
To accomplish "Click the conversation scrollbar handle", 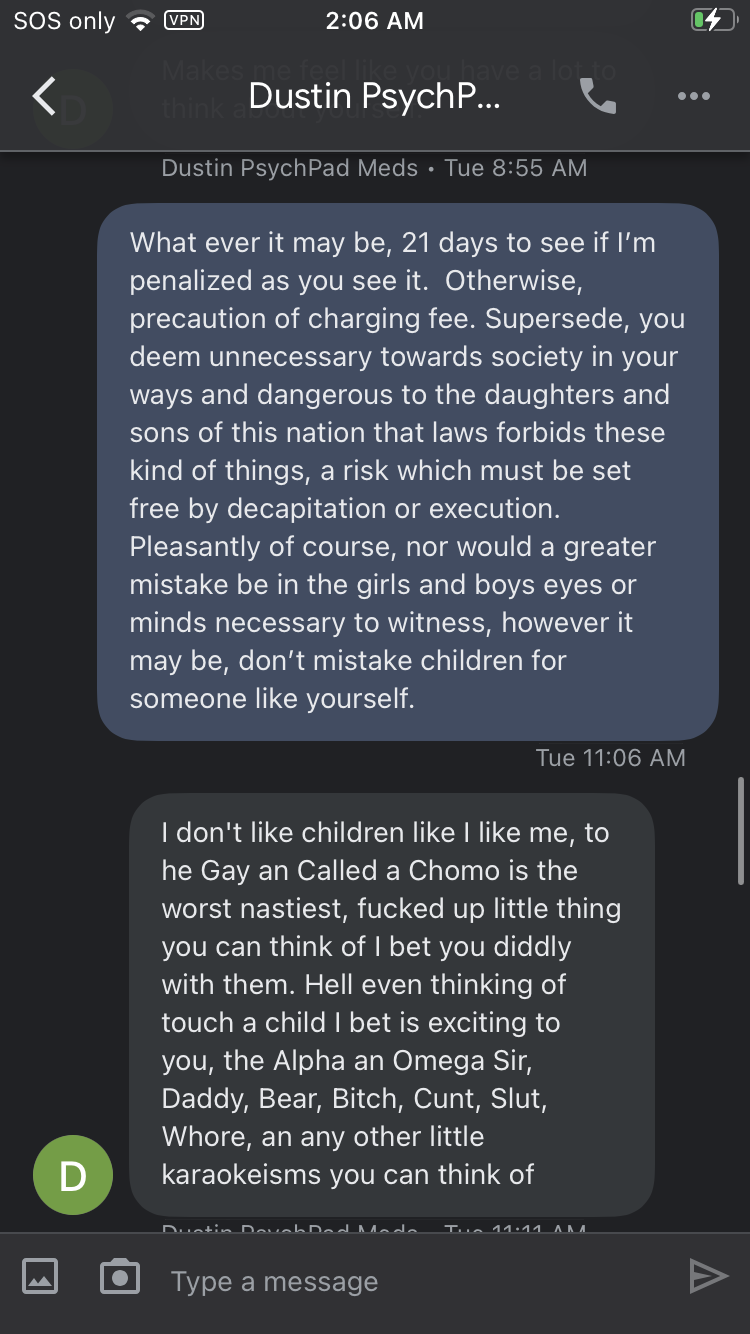I will (x=739, y=830).
